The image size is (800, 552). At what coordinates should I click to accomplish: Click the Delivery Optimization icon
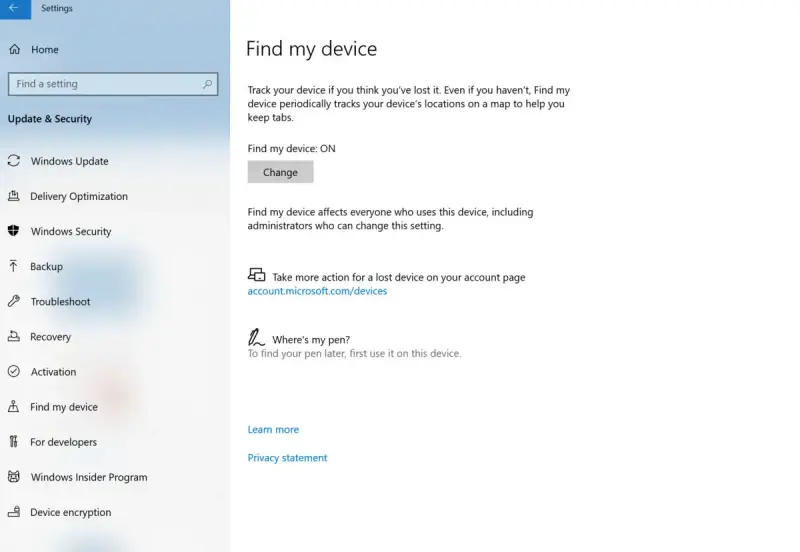(x=14, y=196)
